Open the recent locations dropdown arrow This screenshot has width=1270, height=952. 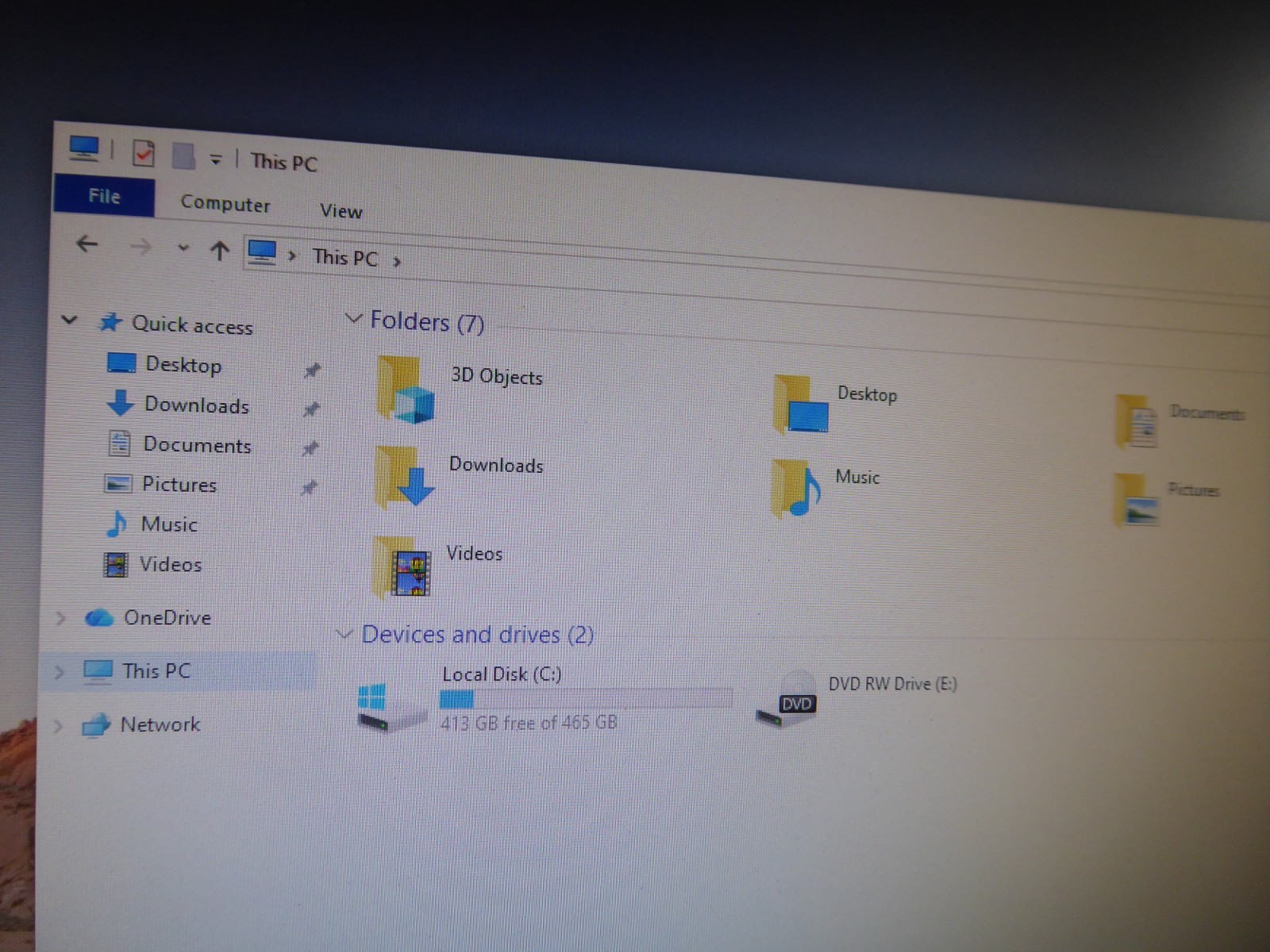tap(183, 248)
